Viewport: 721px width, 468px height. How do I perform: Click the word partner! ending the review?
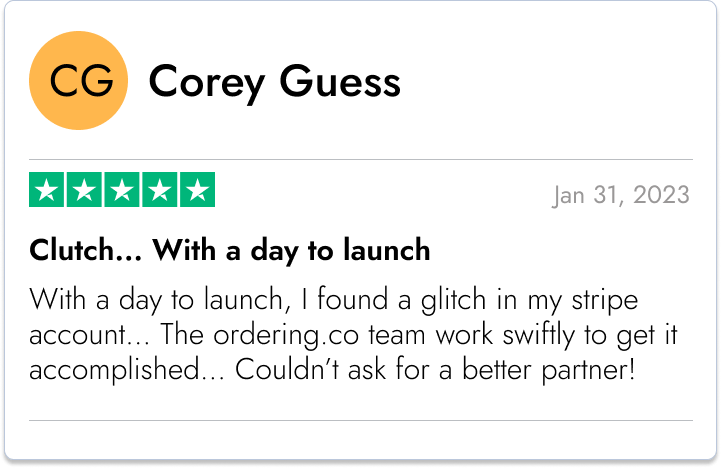click(x=588, y=371)
